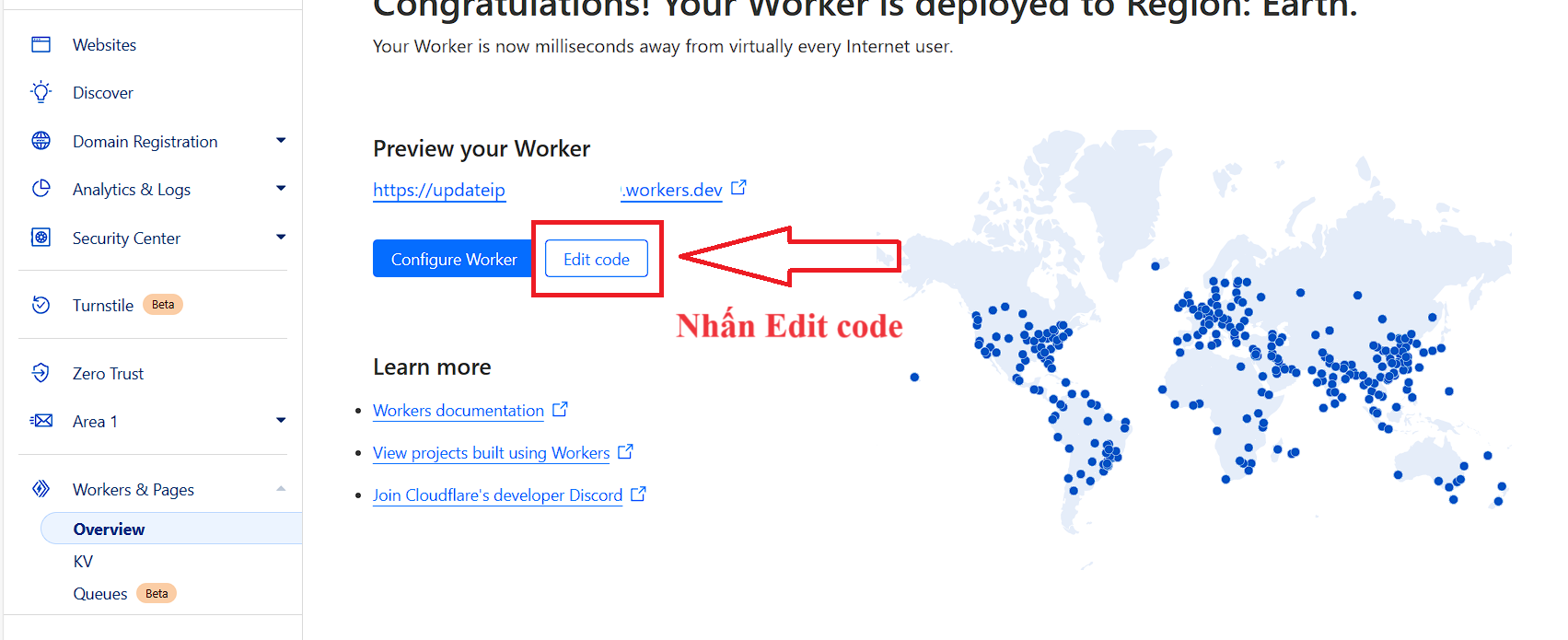This screenshot has height=640, width=1568.
Task: Open Join Cloudflare's developer Discord link
Action: pos(498,495)
